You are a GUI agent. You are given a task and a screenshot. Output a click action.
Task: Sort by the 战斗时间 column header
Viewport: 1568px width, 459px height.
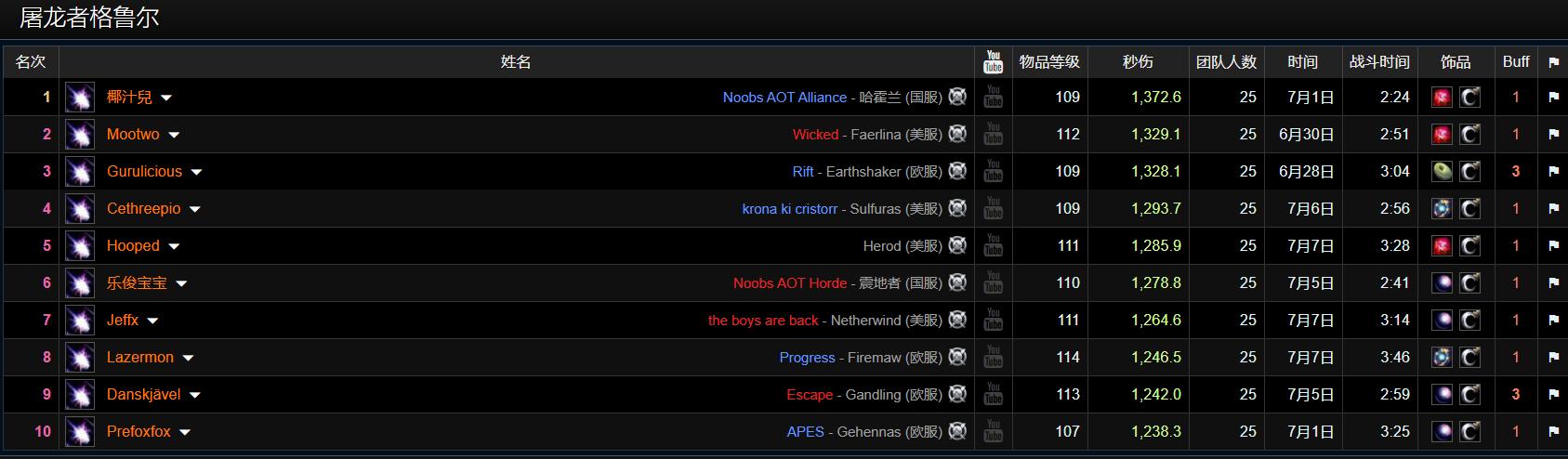[x=1379, y=61]
